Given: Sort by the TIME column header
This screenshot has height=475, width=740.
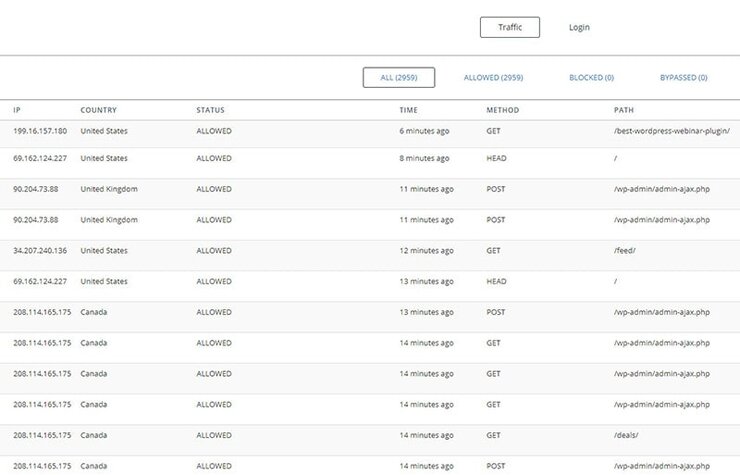Looking at the screenshot, I should pos(408,110).
